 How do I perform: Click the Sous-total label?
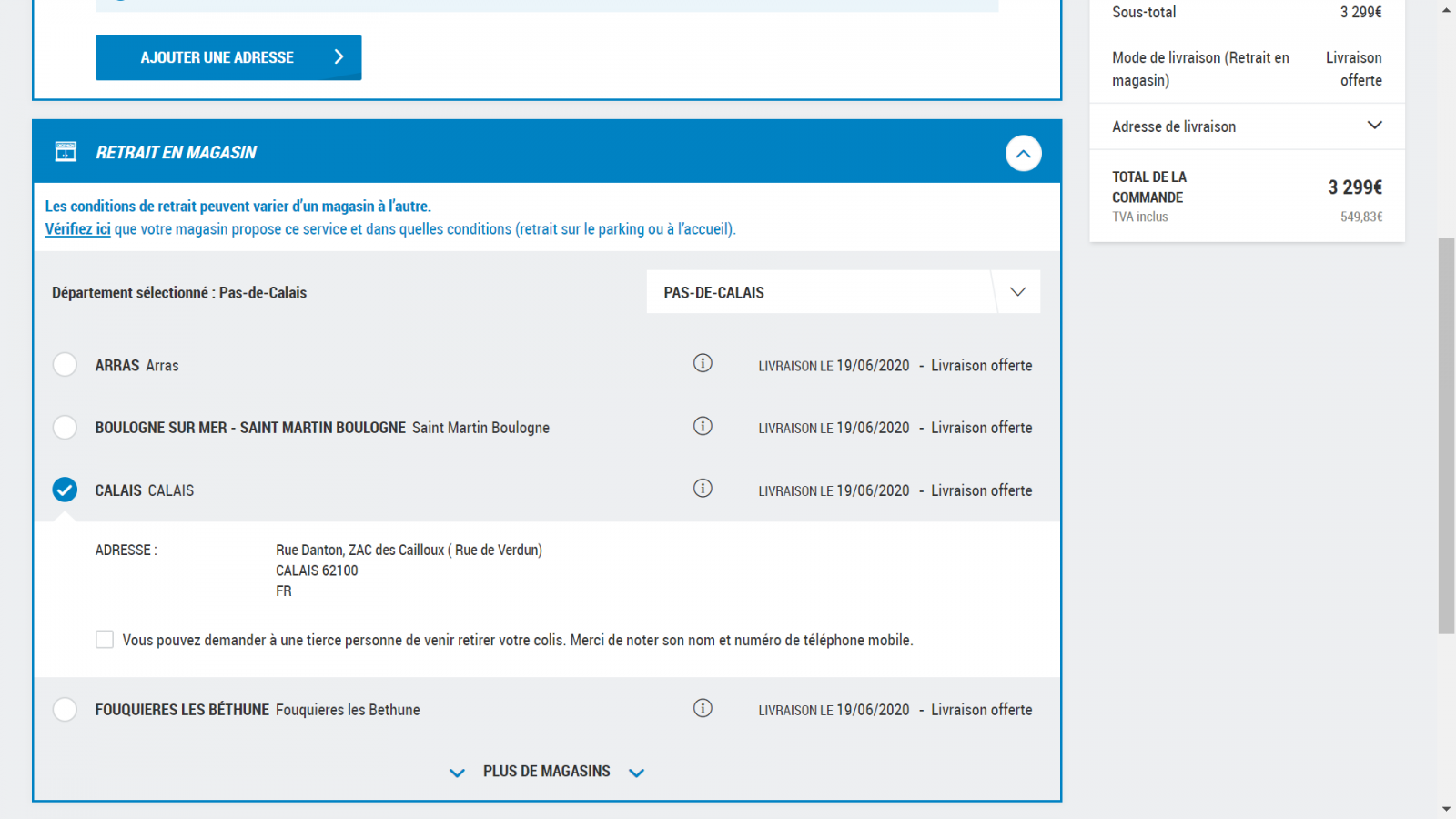[1144, 12]
